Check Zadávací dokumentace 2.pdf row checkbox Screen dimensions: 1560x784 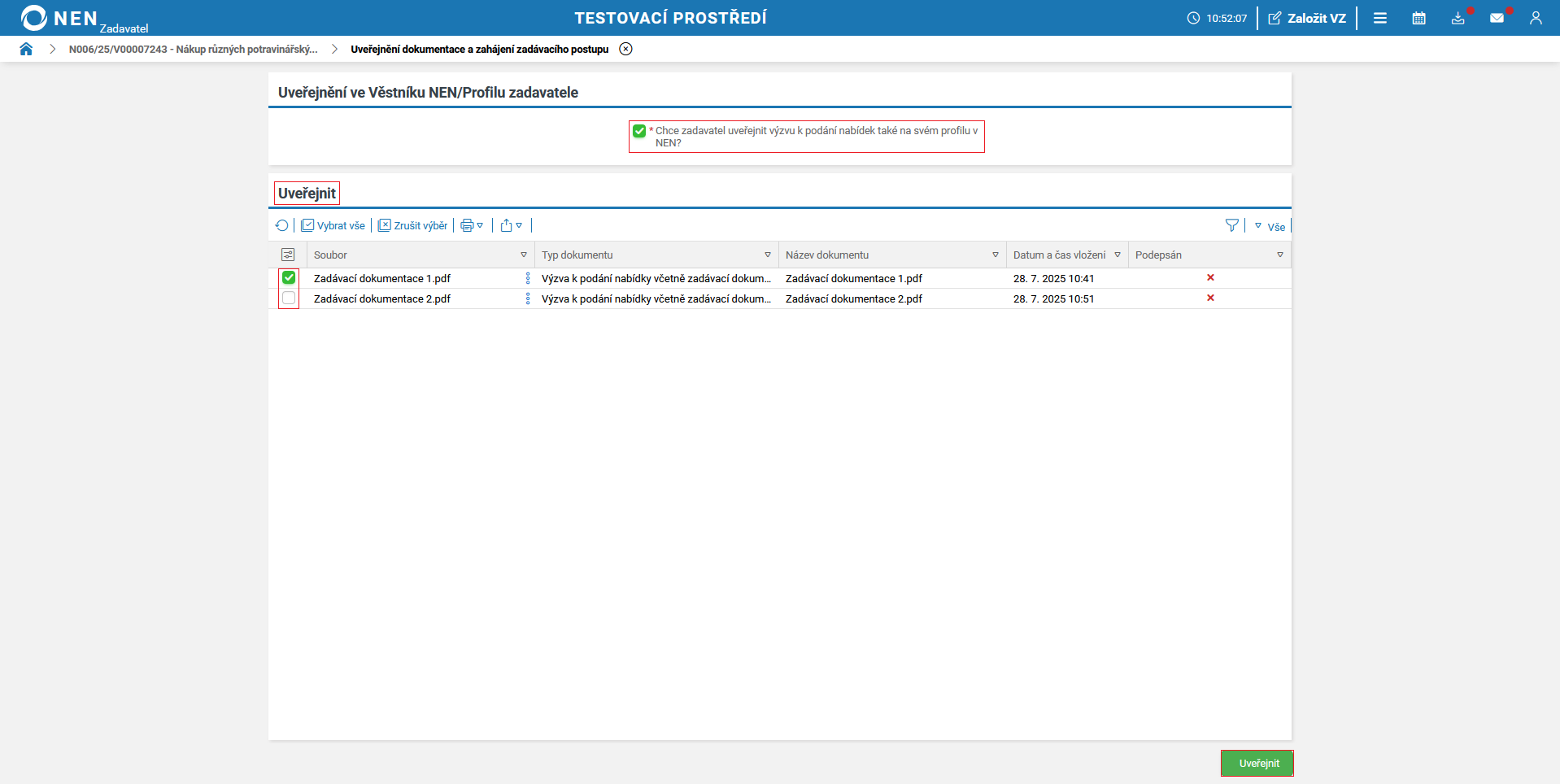pos(289,298)
